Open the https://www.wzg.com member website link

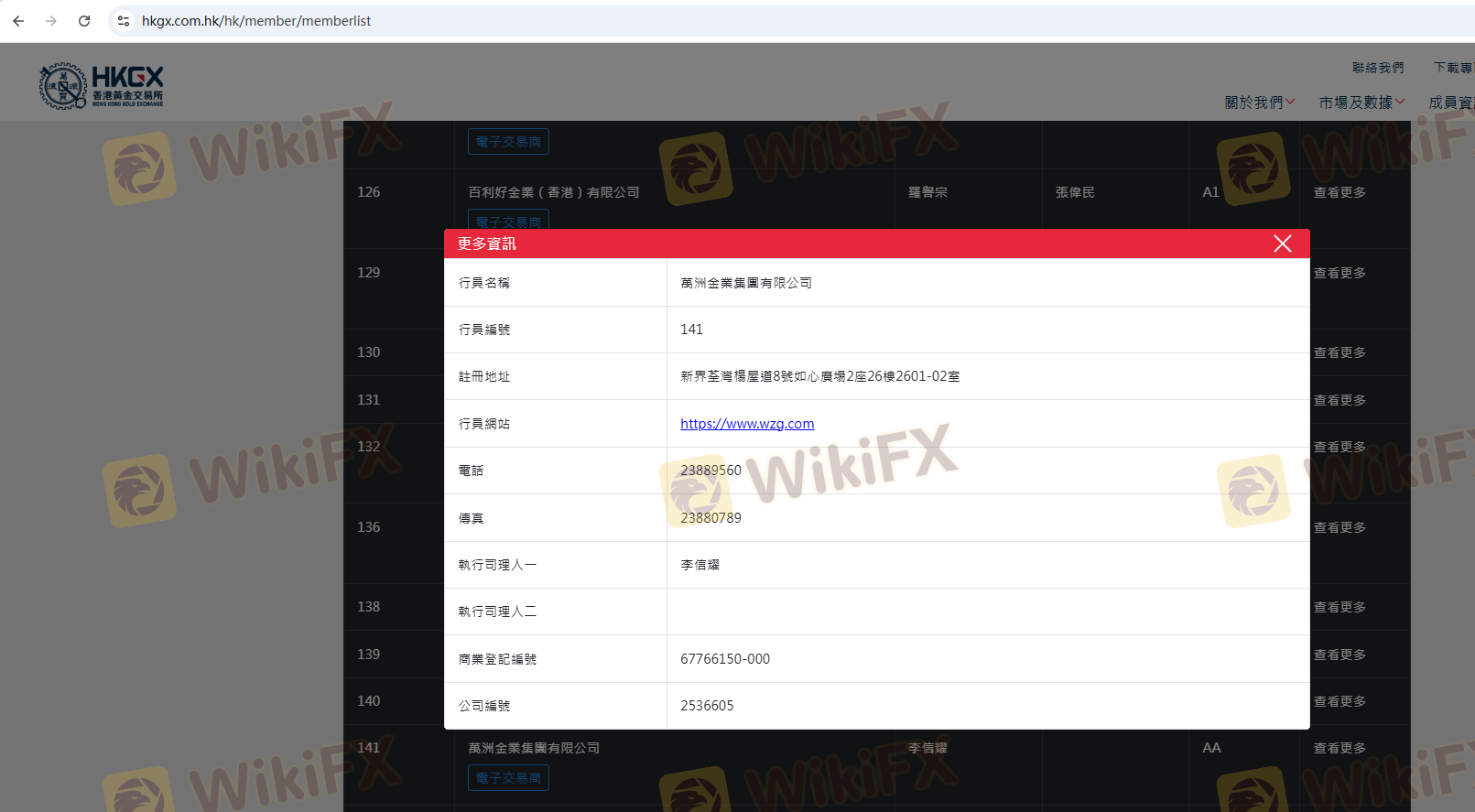[x=747, y=424]
